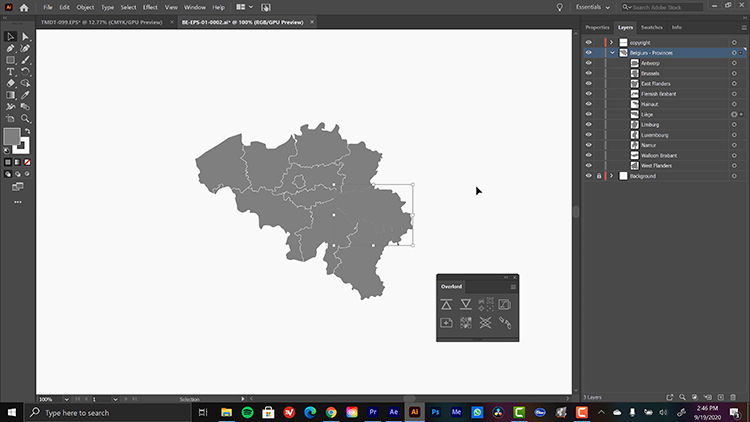Select the Paintbrush tool
The width and height of the screenshot is (750, 422).
[x=25, y=60]
